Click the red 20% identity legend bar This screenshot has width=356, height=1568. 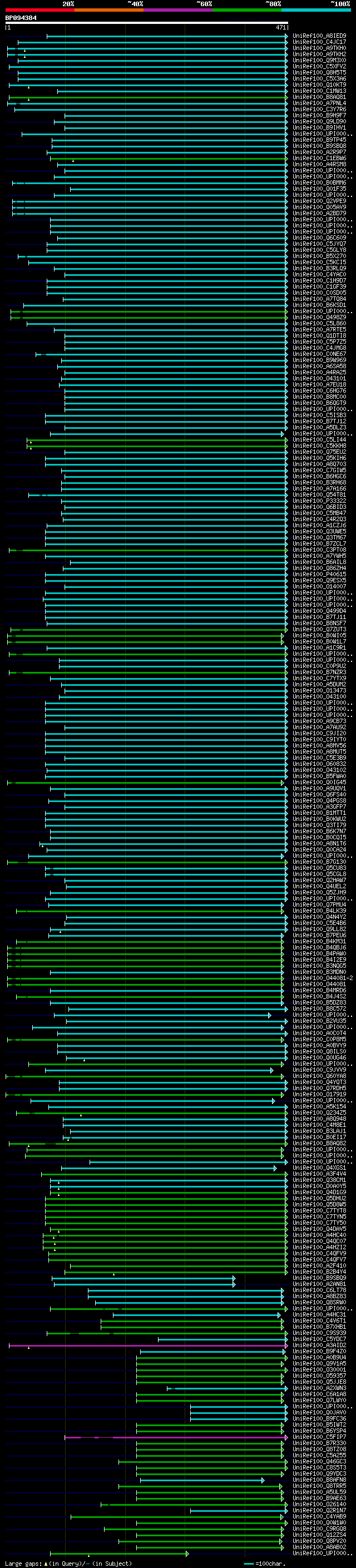[x=39, y=10]
